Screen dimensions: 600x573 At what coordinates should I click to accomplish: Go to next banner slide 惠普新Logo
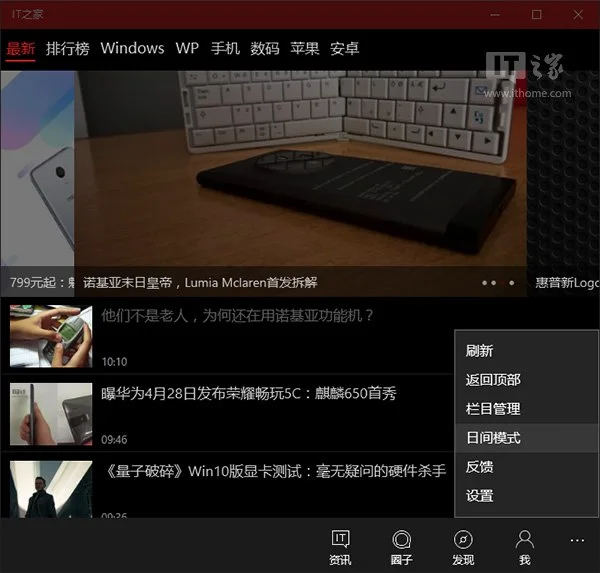(564, 183)
